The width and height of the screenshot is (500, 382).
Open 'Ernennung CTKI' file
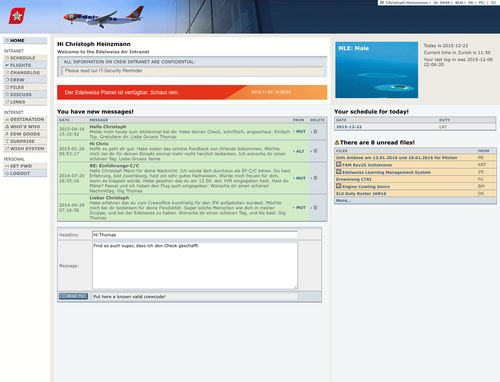(353, 179)
